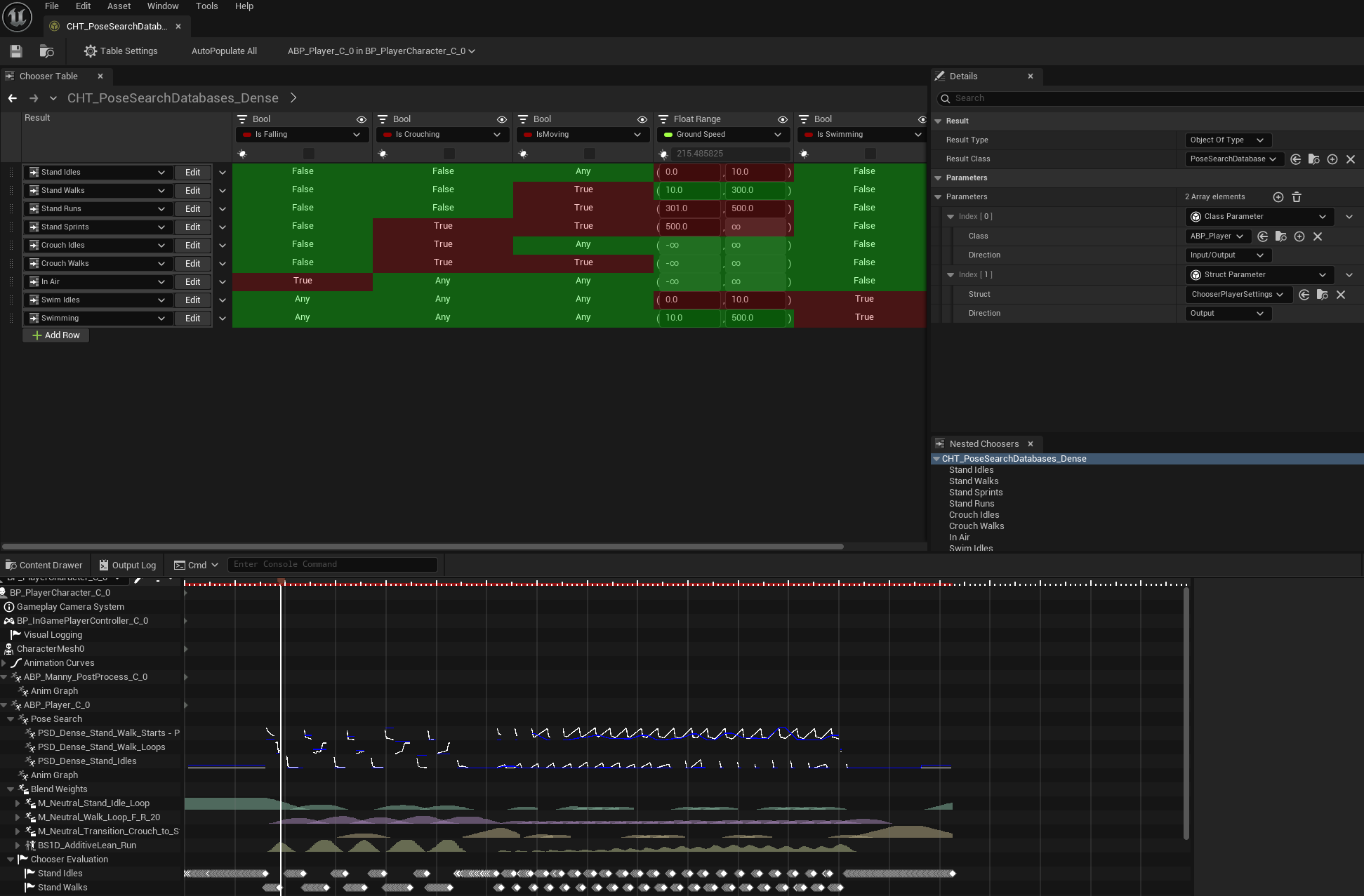Switch to the Output Log tab
This screenshot has width=1364, height=896.
coord(128,566)
